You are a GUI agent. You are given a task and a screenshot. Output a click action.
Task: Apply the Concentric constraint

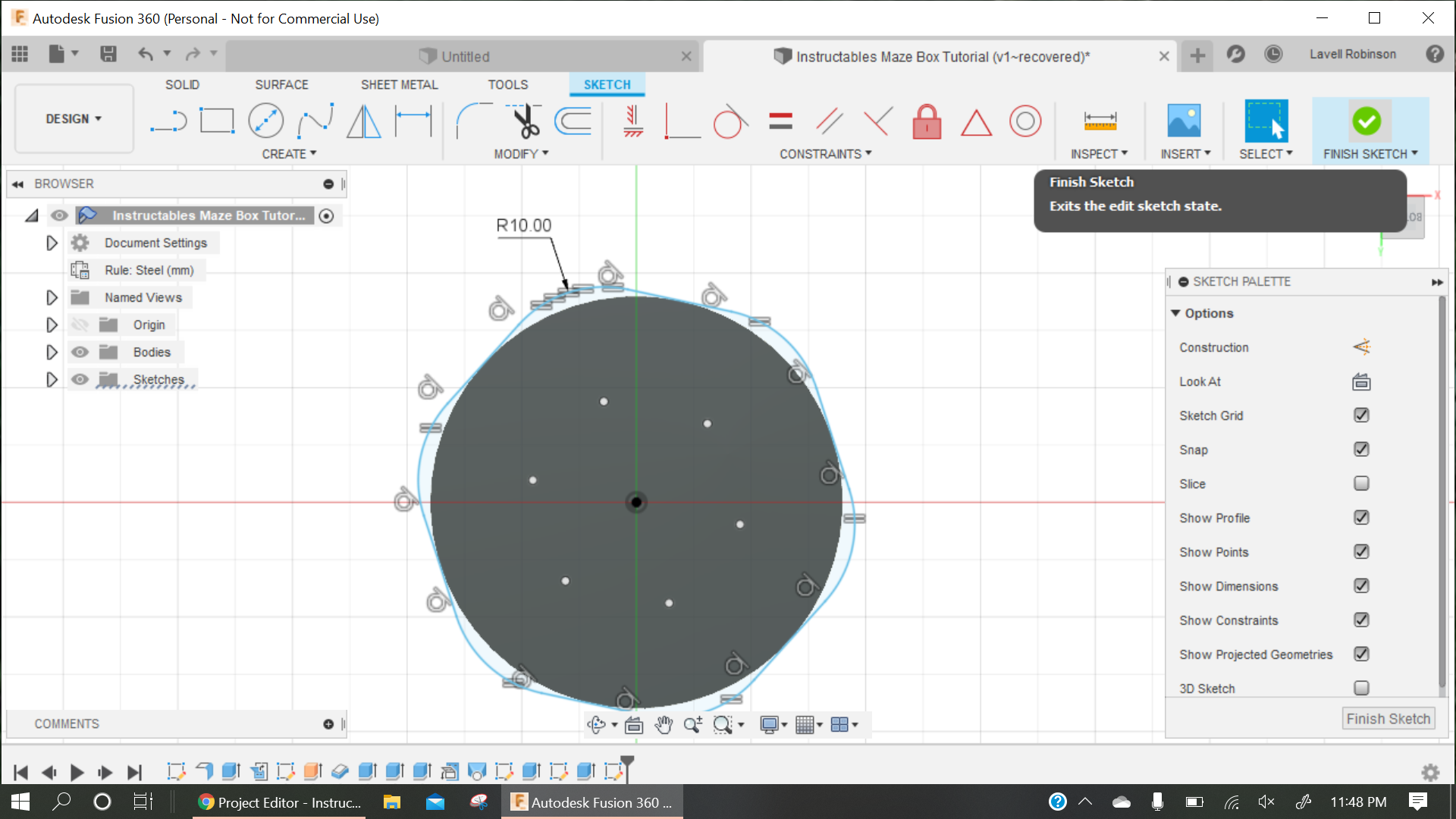click(x=1025, y=121)
